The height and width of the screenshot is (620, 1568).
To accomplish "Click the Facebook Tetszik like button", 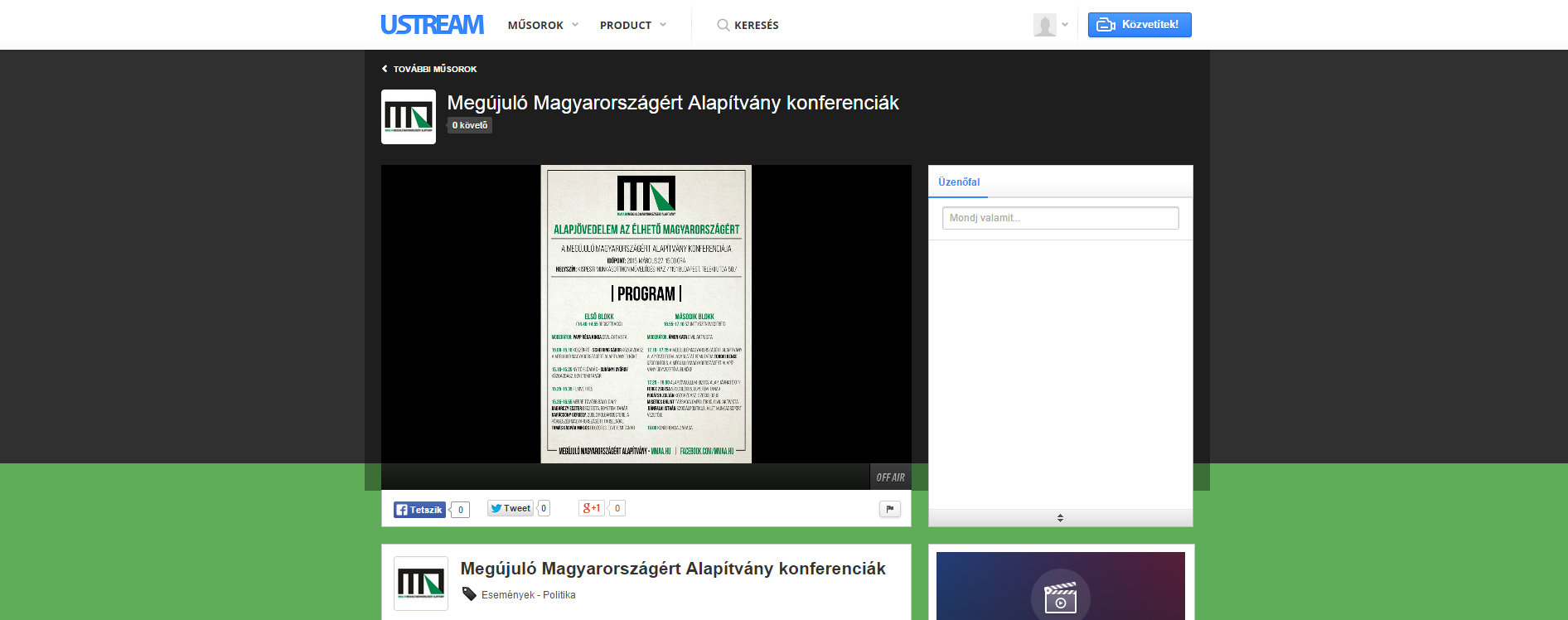I will pos(419,510).
